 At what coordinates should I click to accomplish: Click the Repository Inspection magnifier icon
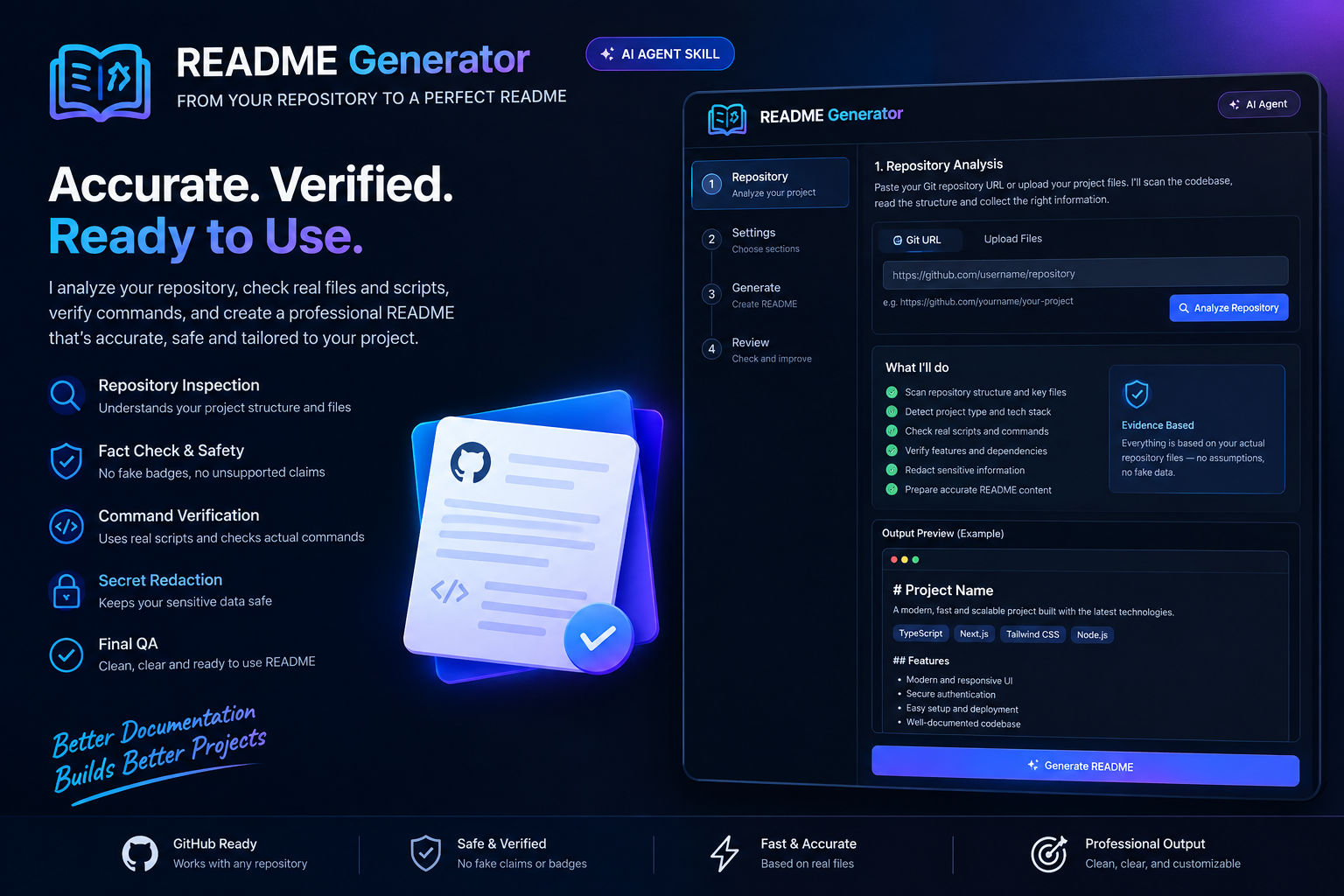66,395
